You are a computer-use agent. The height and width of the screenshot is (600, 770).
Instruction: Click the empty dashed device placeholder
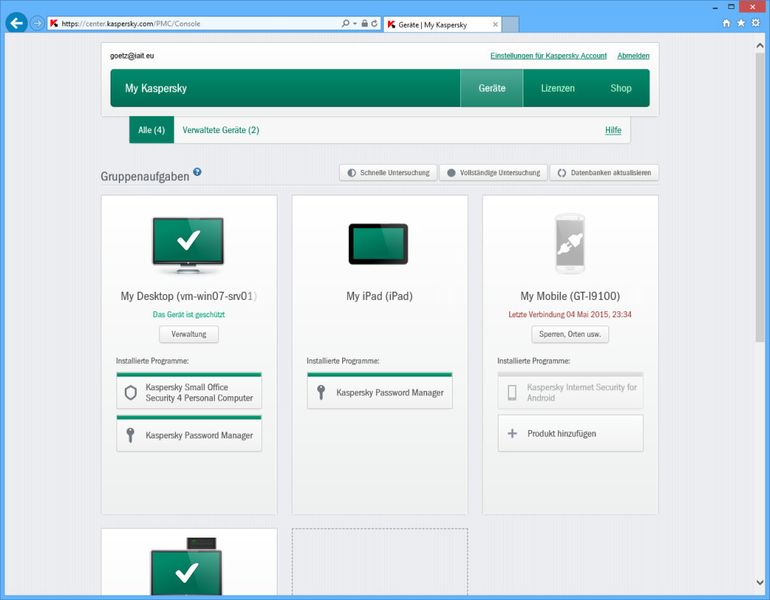(380, 563)
